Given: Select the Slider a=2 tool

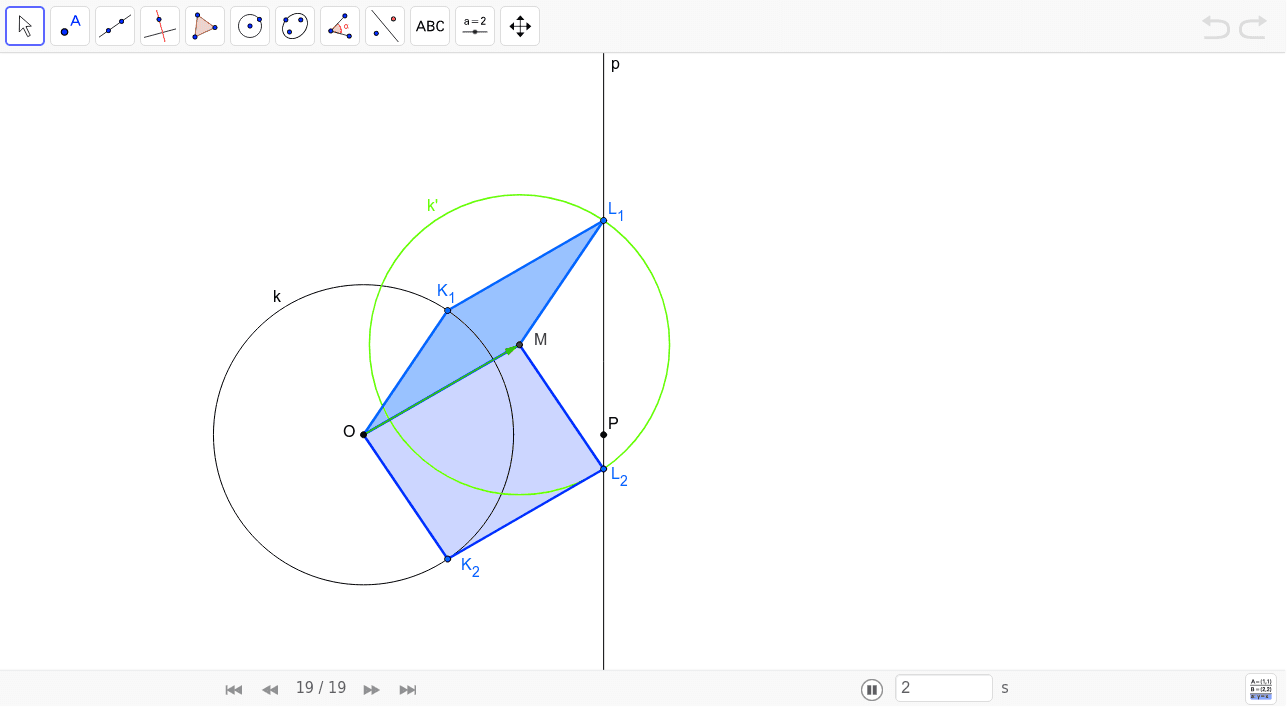Looking at the screenshot, I should tap(475, 26).
